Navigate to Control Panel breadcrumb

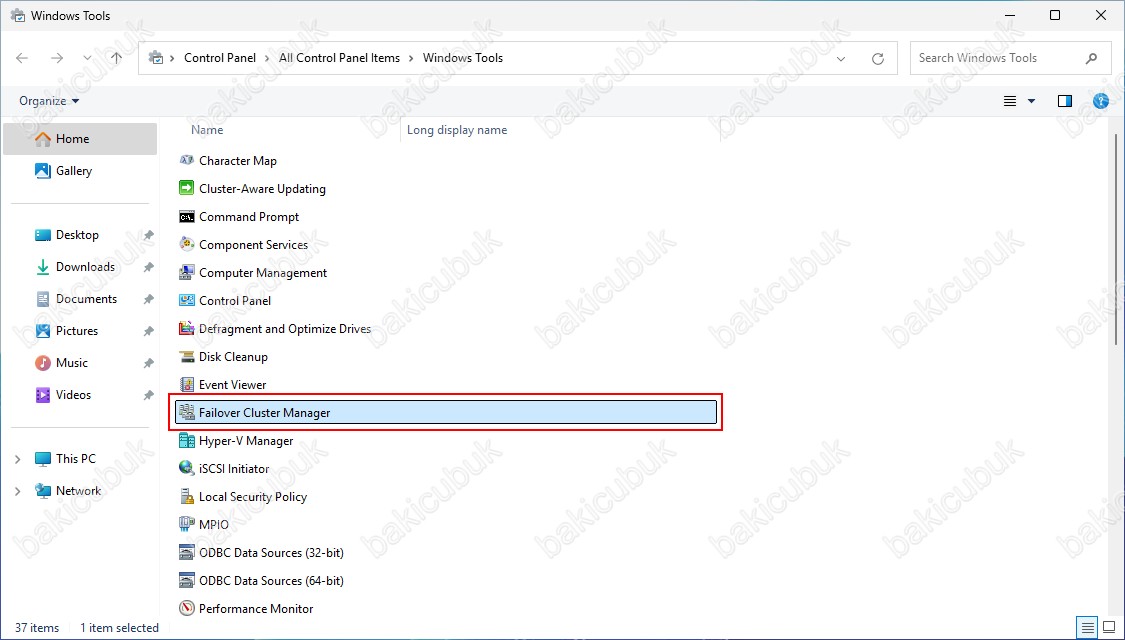click(x=220, y=58)
